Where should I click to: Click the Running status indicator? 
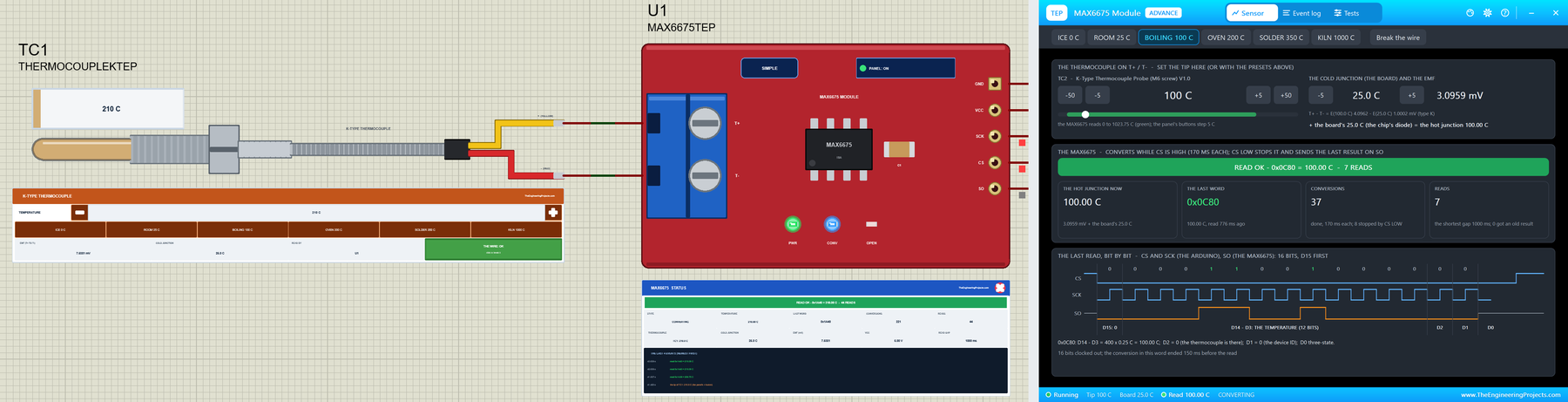click(x=1062, y=395)
